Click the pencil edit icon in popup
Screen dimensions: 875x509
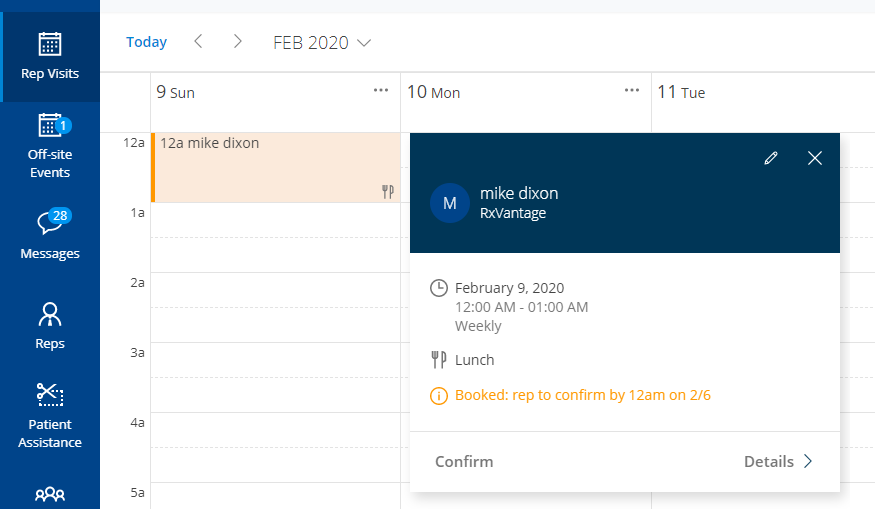pyautogui.click(x=770, y=158)
